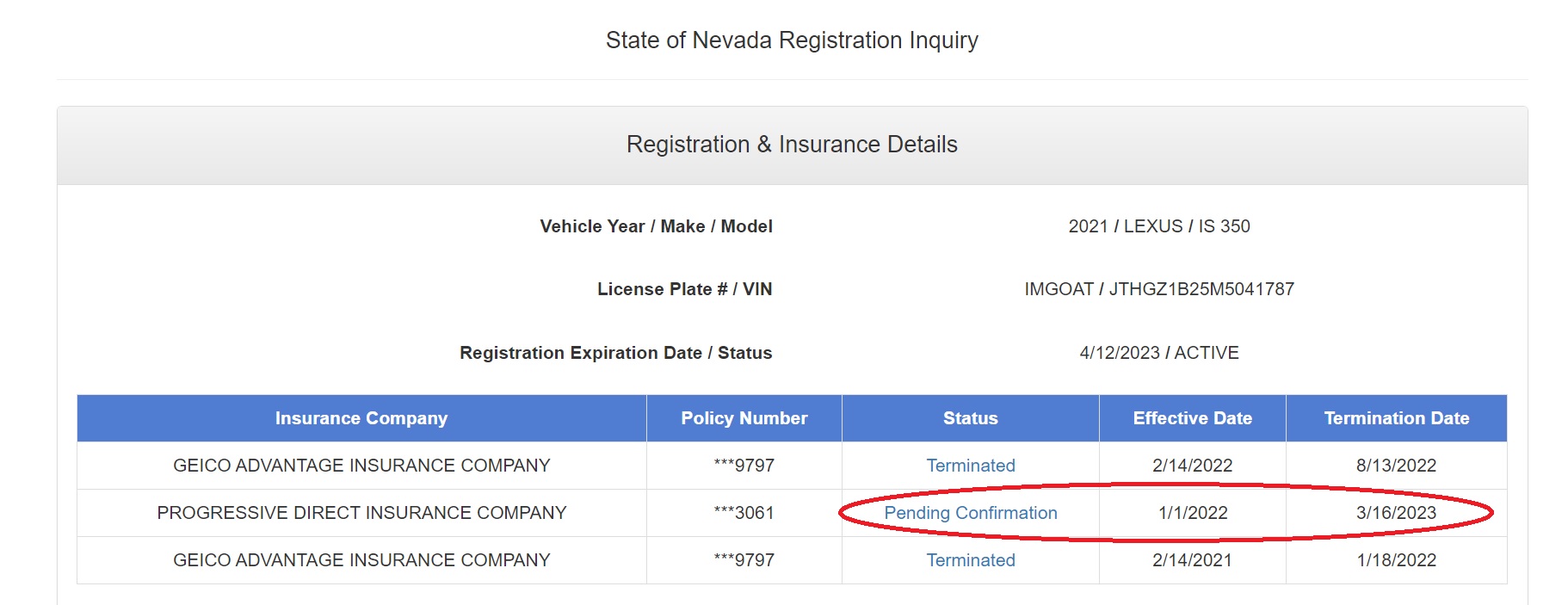This screenshot has width=1568, height=605.
Task: Click the Registration & Insurance Details panel heading
Action: (792, 145)
